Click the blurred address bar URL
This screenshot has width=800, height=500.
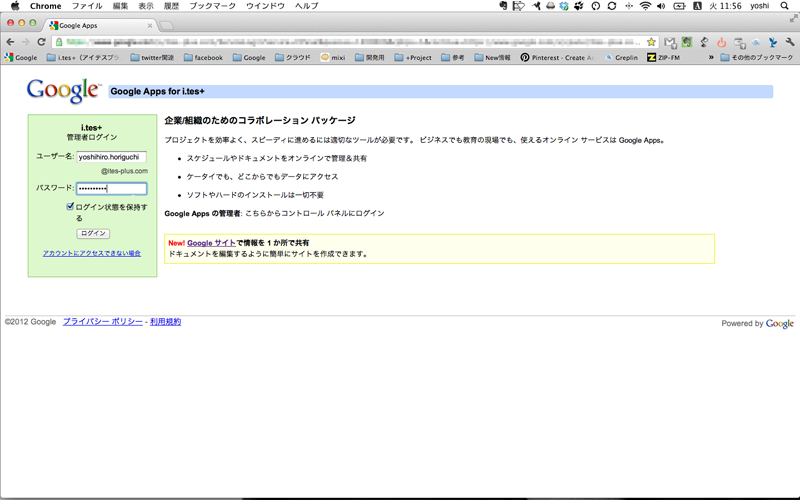tap(352, 42)
